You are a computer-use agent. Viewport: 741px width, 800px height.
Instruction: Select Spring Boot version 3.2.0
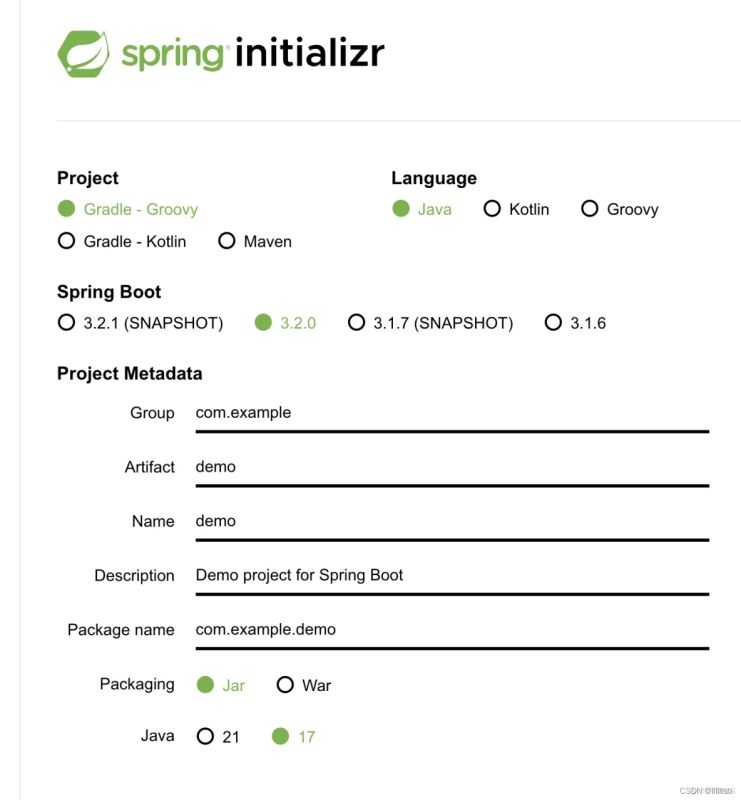[x=285, y=323]
